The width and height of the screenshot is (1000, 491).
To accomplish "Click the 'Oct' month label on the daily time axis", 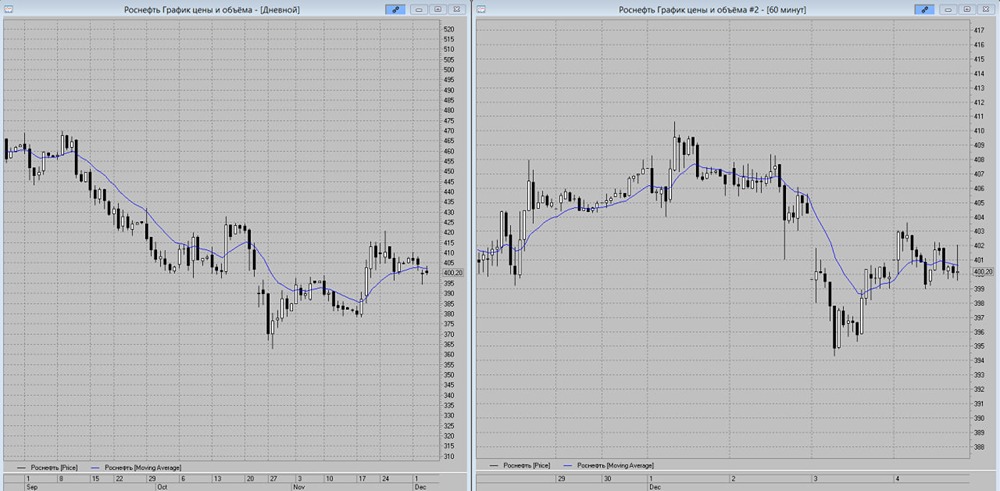I will point(161,487).
